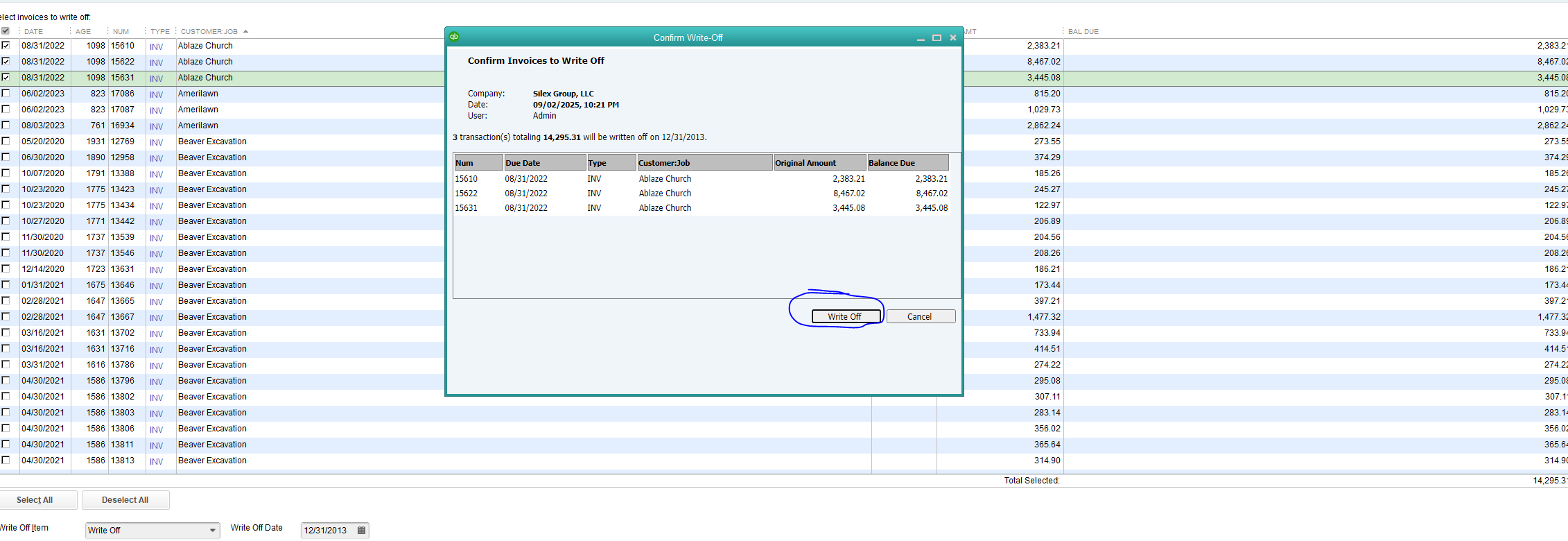1568x541 pixels.
Task: Close the Confirm Write-Off dialog
Action: click(953, 38)
